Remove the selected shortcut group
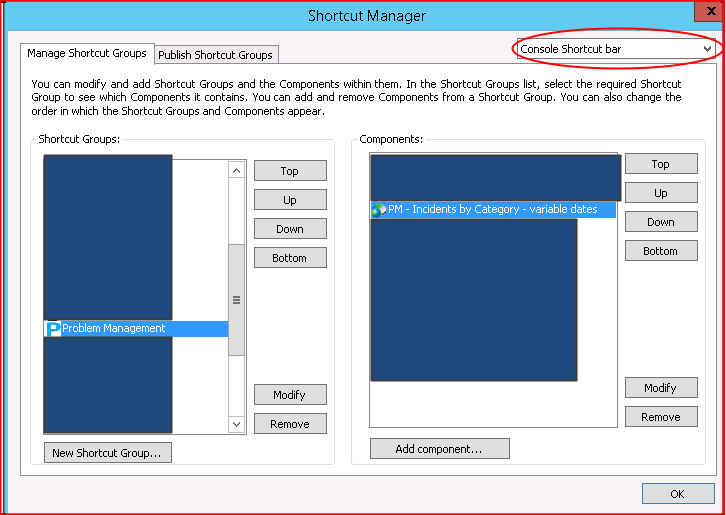This screenshot has height=515, width=726. [290, 424]
